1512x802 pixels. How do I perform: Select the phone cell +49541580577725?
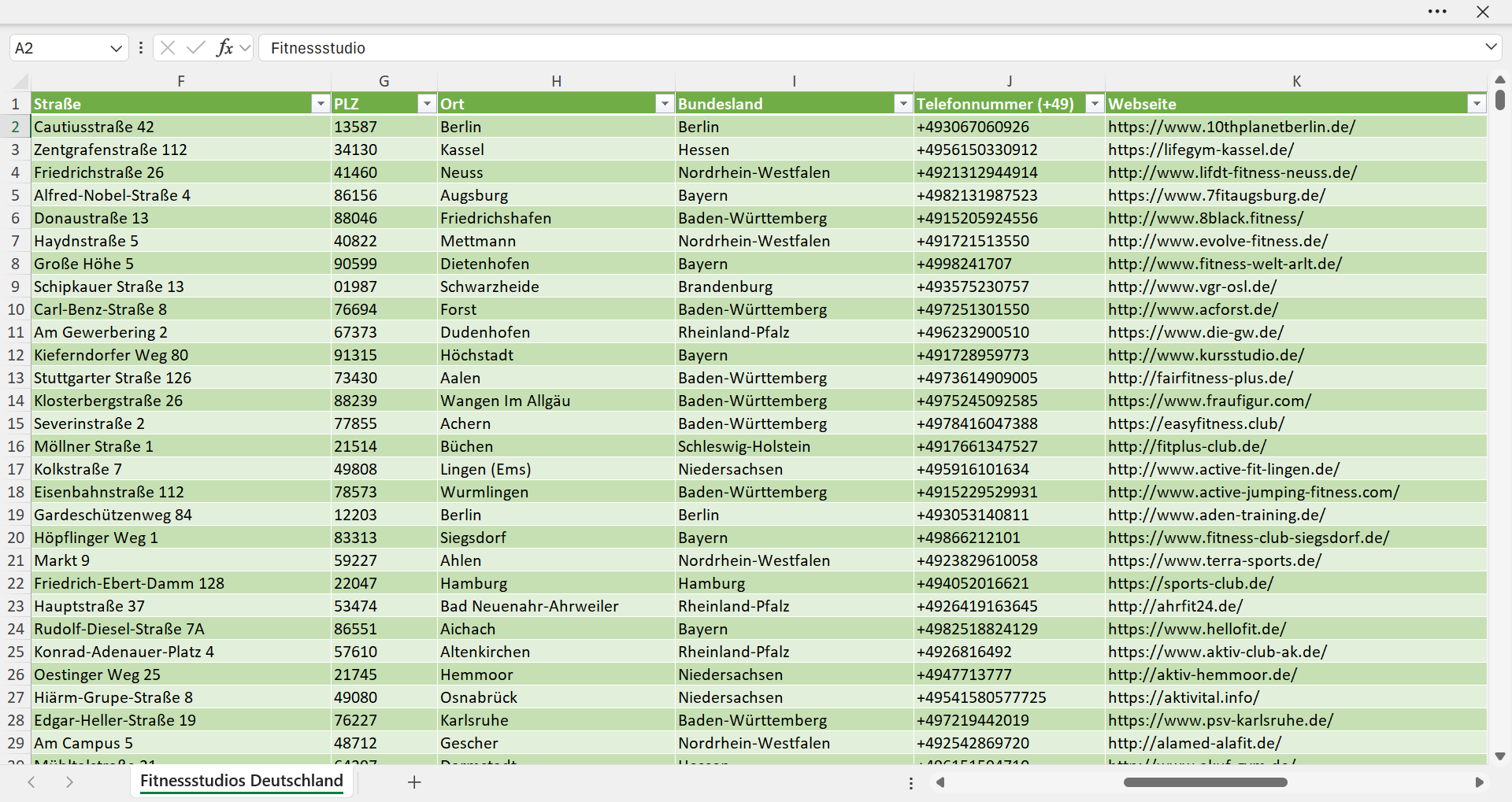1010,697
